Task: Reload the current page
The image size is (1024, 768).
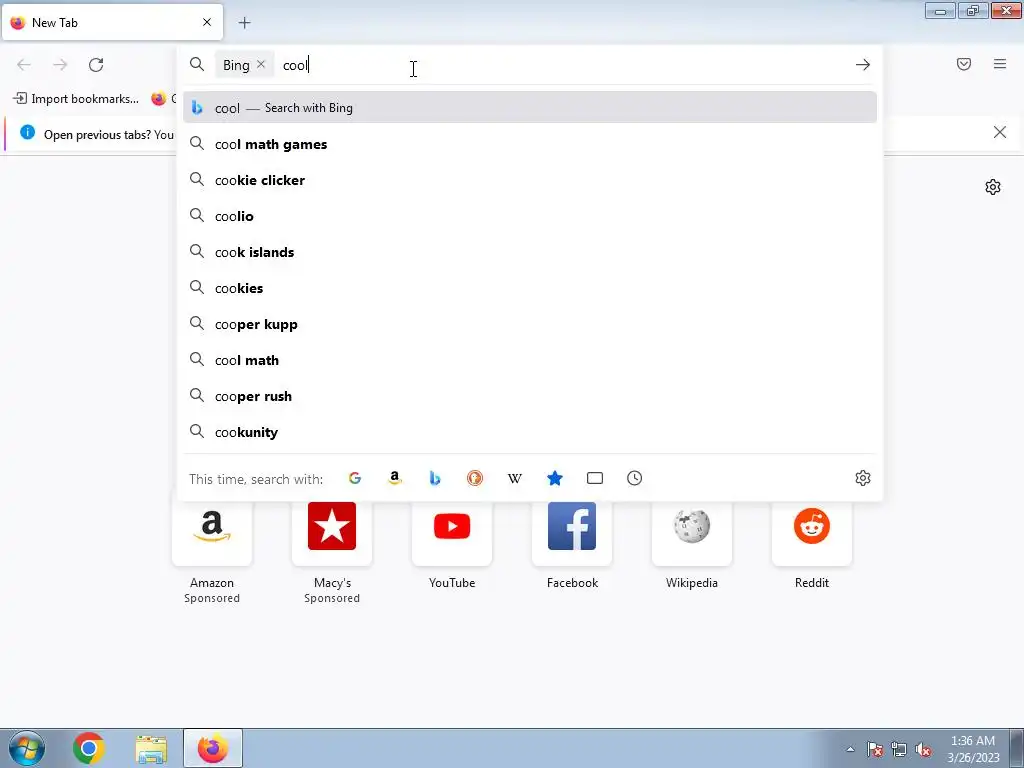Action: 96,64
